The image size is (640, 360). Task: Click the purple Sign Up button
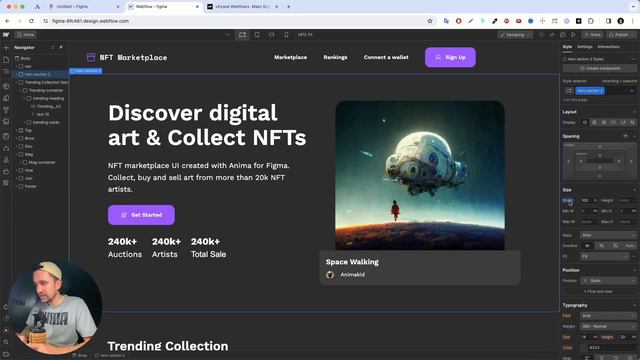[450, 58]
